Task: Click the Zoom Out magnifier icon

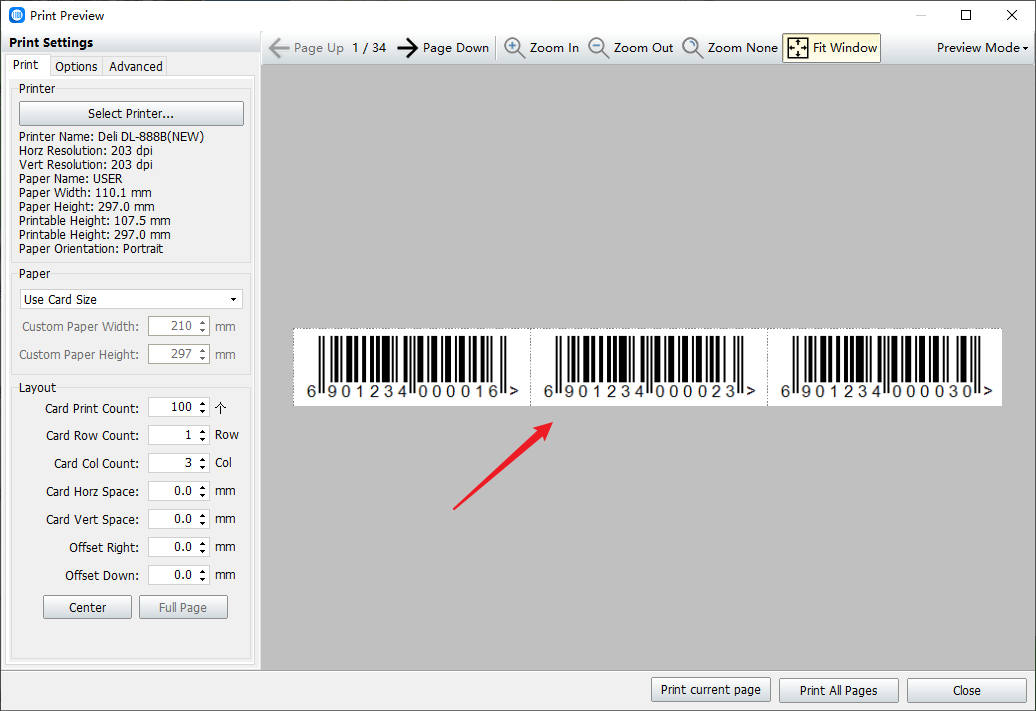Action: pyautogui.click(x=599, y=48)
